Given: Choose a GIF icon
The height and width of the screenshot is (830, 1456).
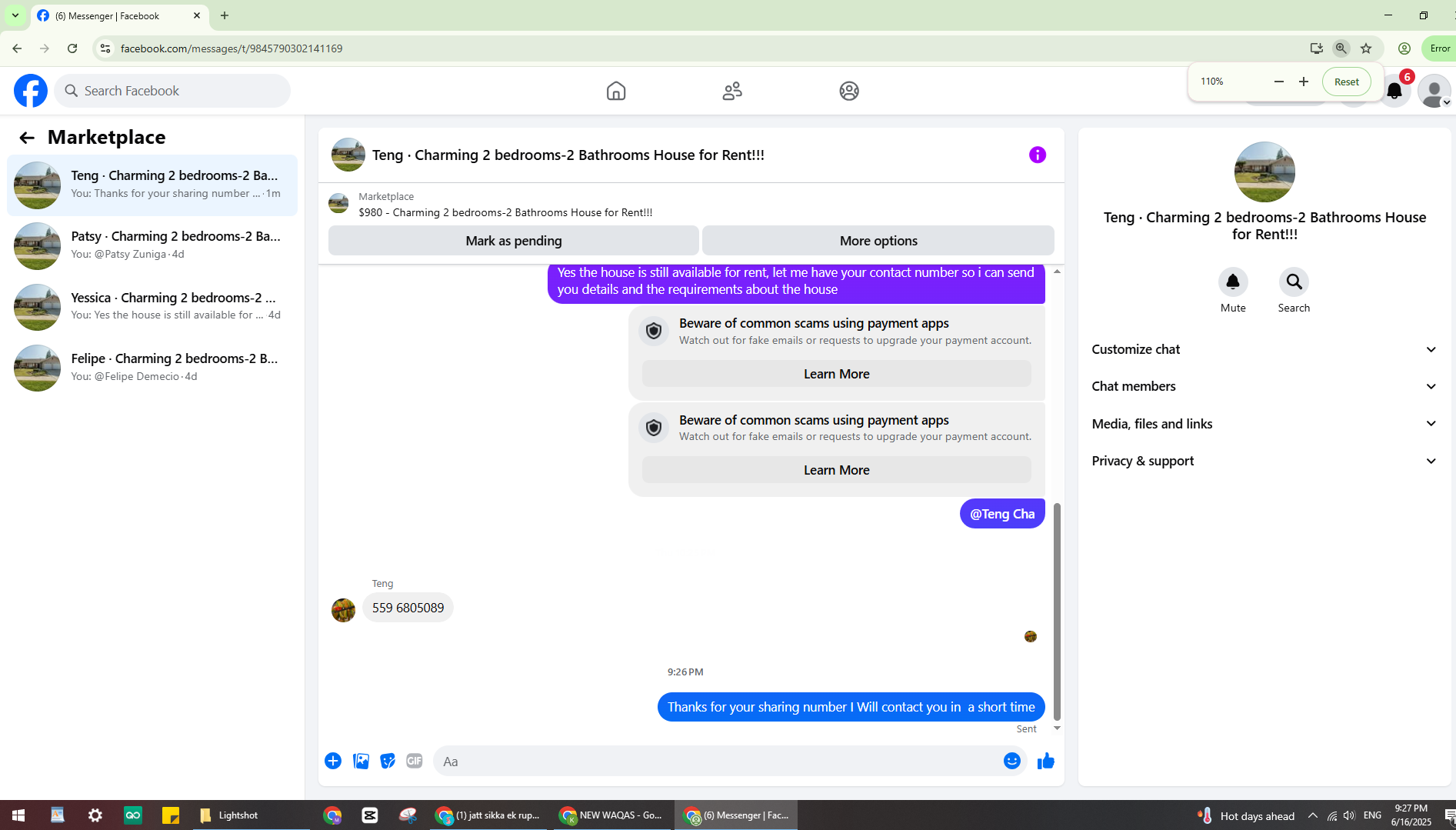Looking at the screenshot, I should pyautogui.click(x=415, y=761).
